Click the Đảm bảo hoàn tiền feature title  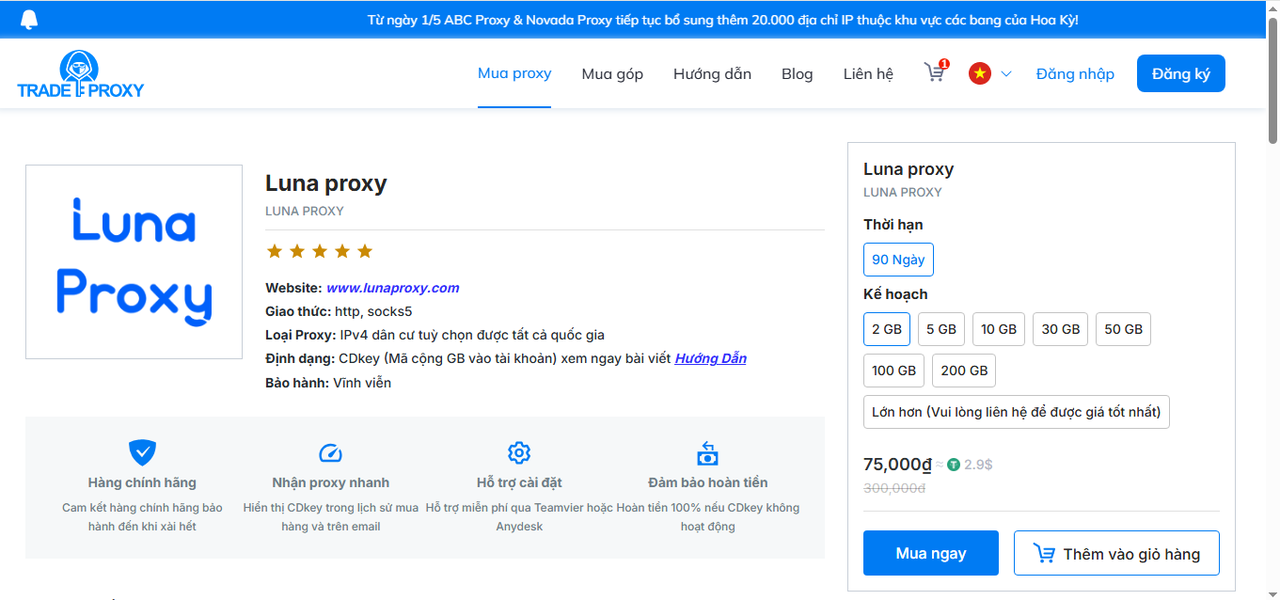[x=708, y=483]
